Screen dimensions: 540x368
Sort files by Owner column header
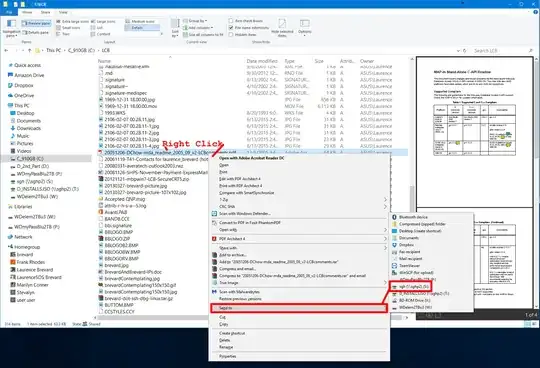pos(367,61)
